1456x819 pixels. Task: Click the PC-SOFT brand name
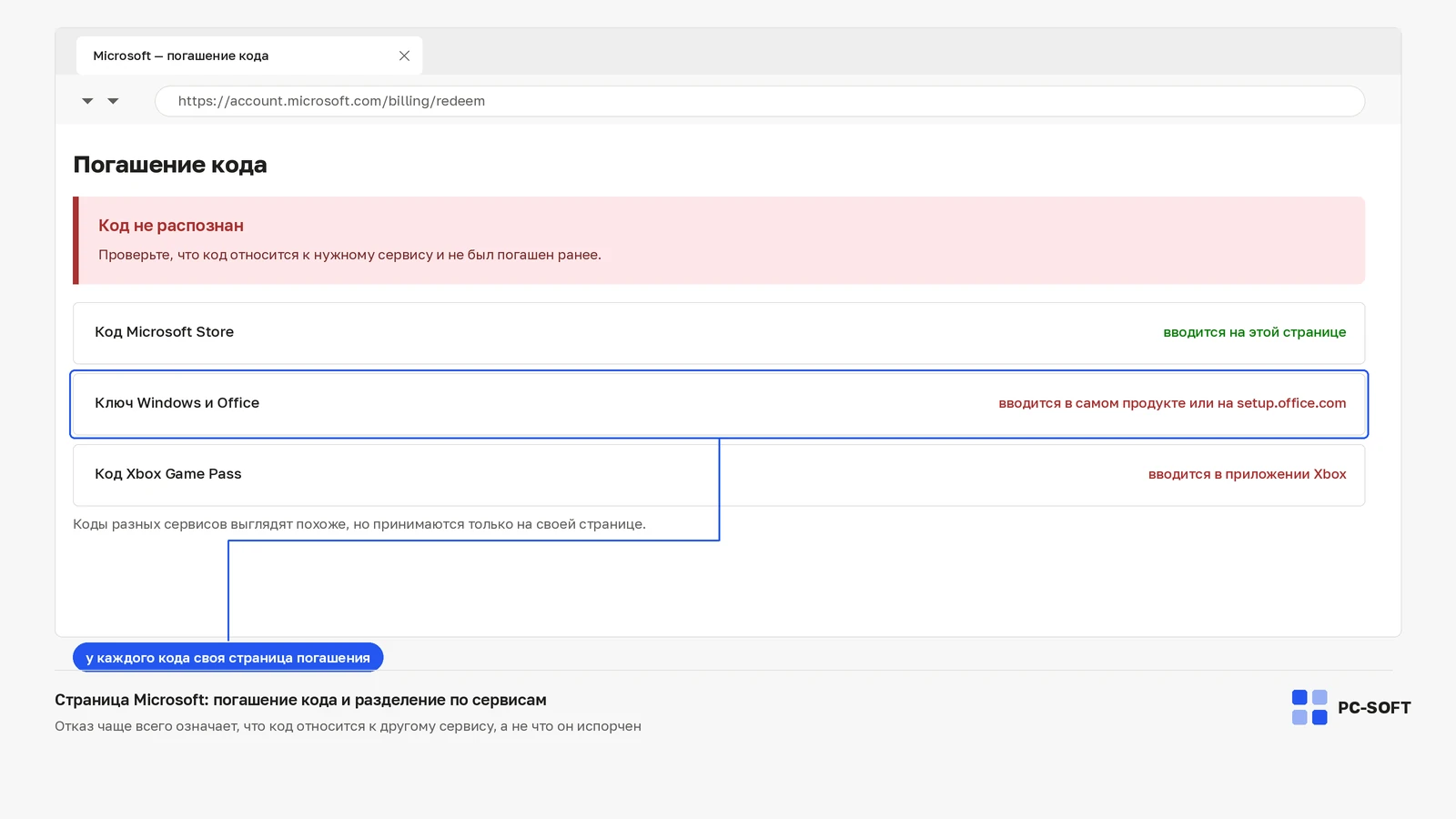coord(1374,708)
